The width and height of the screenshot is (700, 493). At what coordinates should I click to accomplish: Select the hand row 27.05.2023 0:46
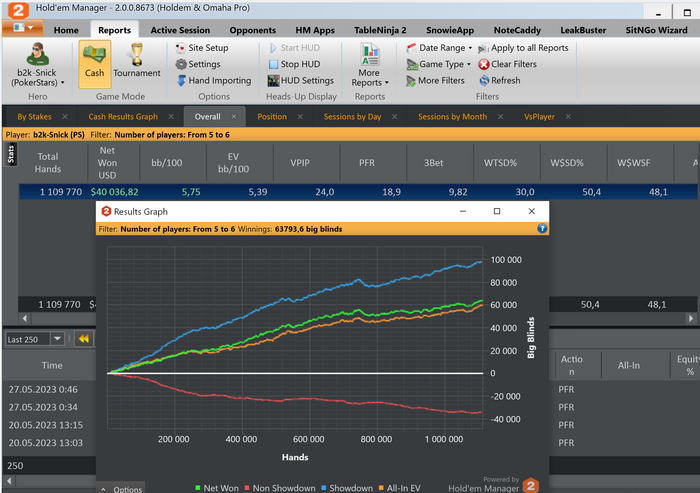tap(49, 389)
